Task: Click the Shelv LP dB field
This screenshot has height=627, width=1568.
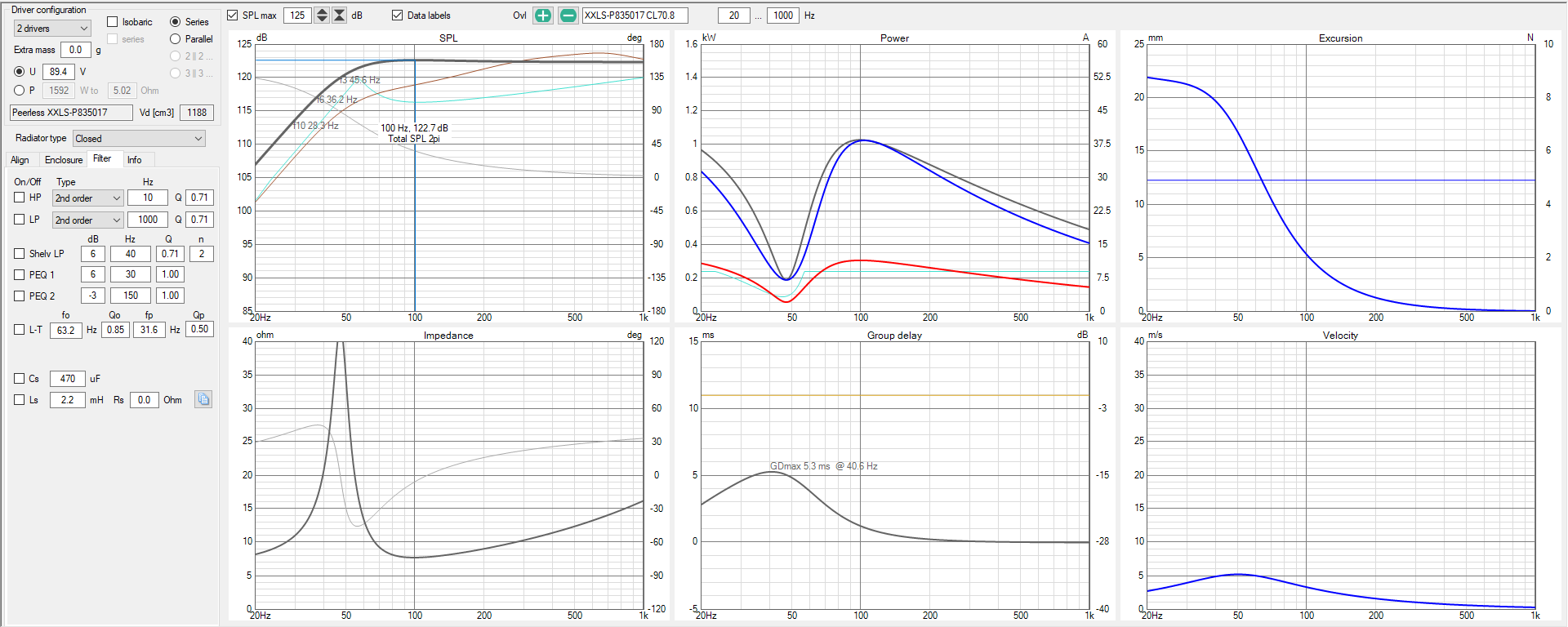Action: click(x=93, y=254)
